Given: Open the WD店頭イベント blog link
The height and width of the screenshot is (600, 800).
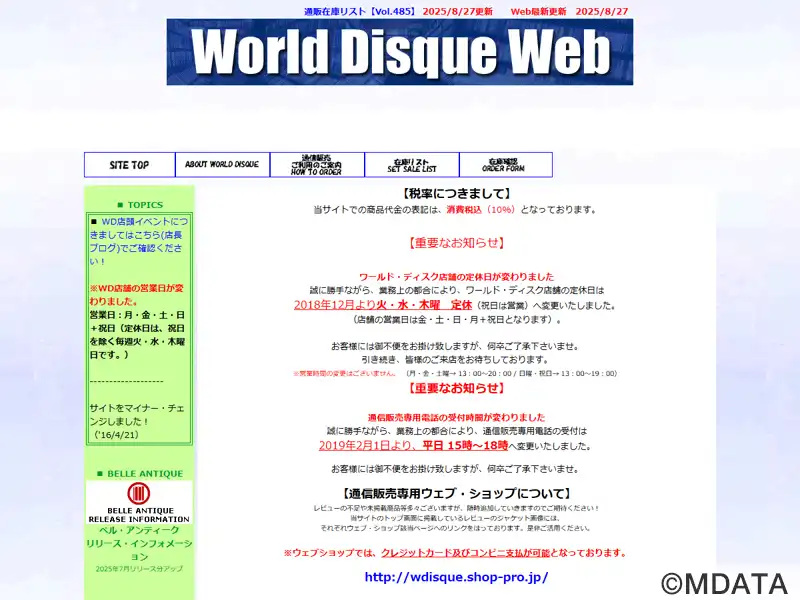Looking at the screenshot, I should [x=139, y=241].
